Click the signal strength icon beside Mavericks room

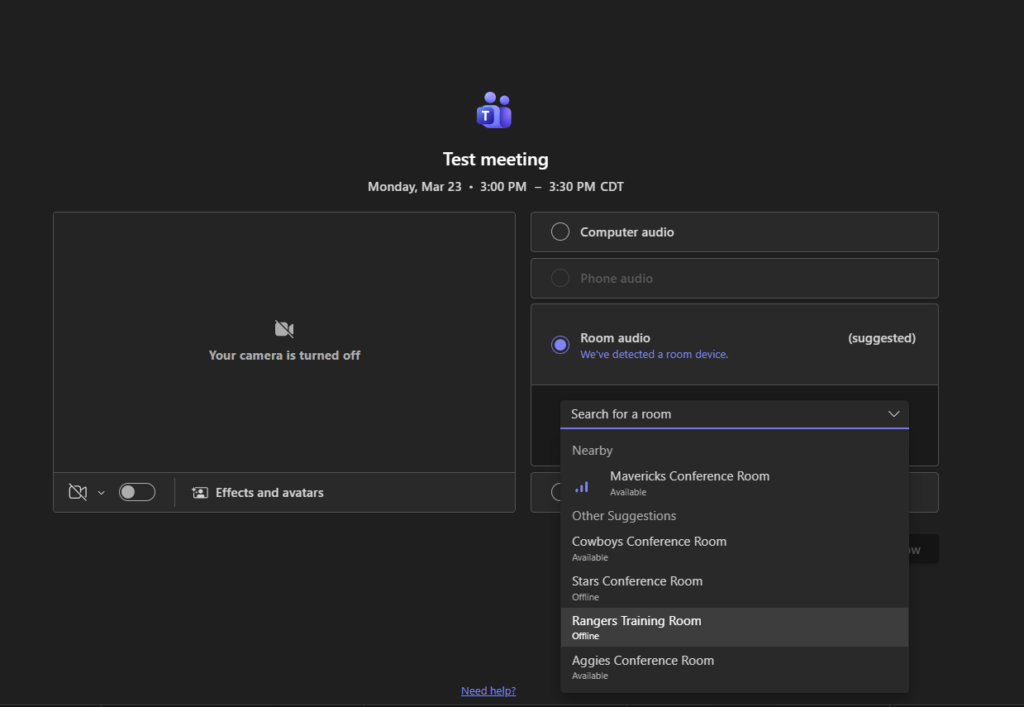(582, 485)
